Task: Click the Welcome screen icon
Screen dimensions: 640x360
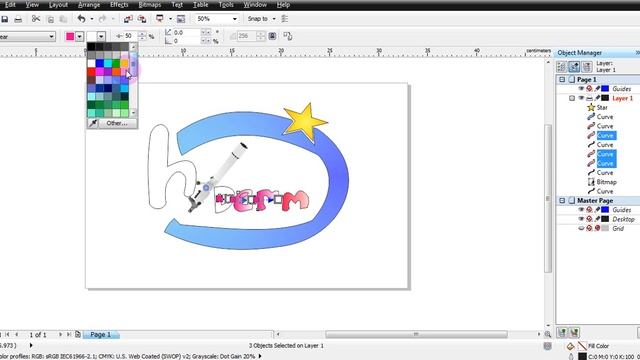Action: 181,19
